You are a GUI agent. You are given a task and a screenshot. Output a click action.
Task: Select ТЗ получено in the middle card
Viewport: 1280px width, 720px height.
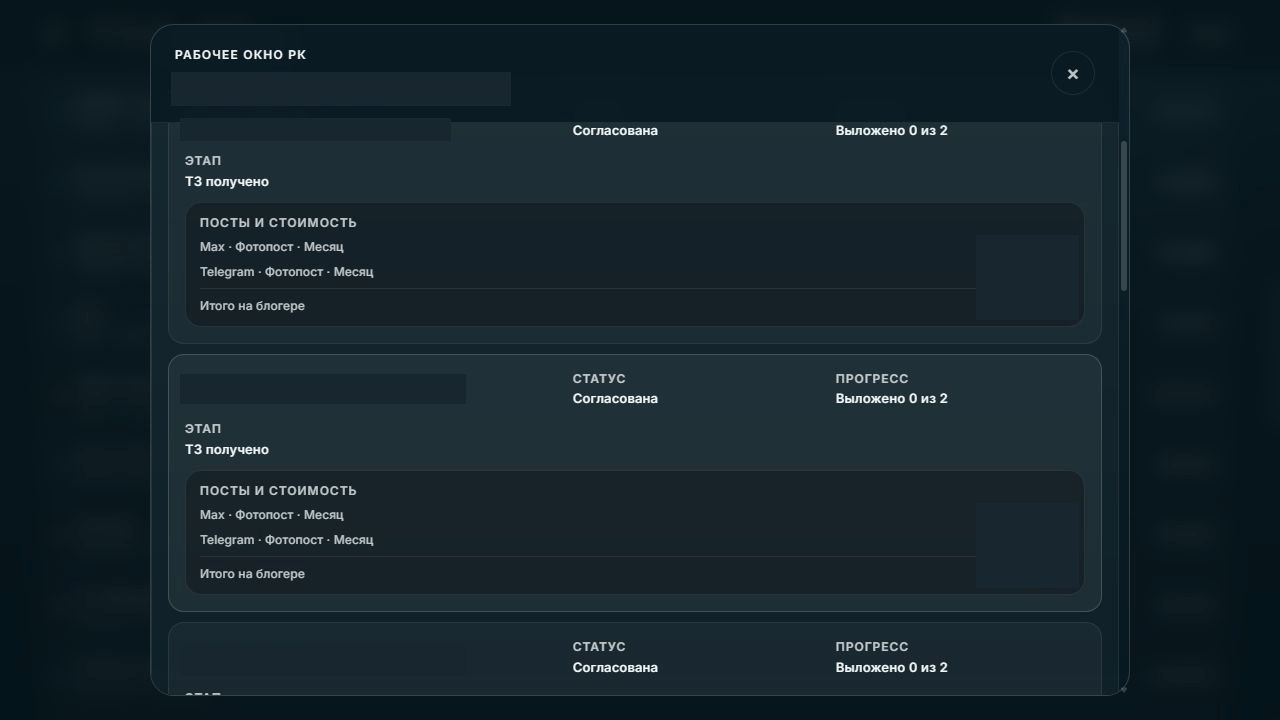[x=227, y=450]
